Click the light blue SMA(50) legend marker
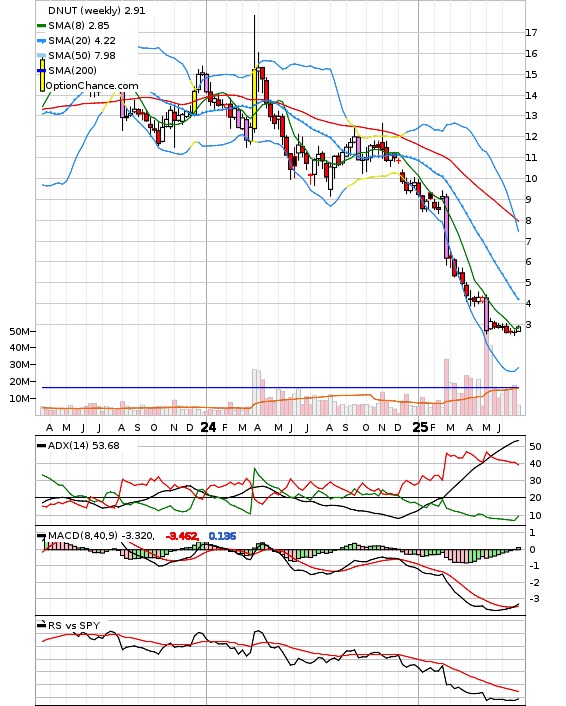This screenshot has height=706, width=566. [x=41, y=56]
